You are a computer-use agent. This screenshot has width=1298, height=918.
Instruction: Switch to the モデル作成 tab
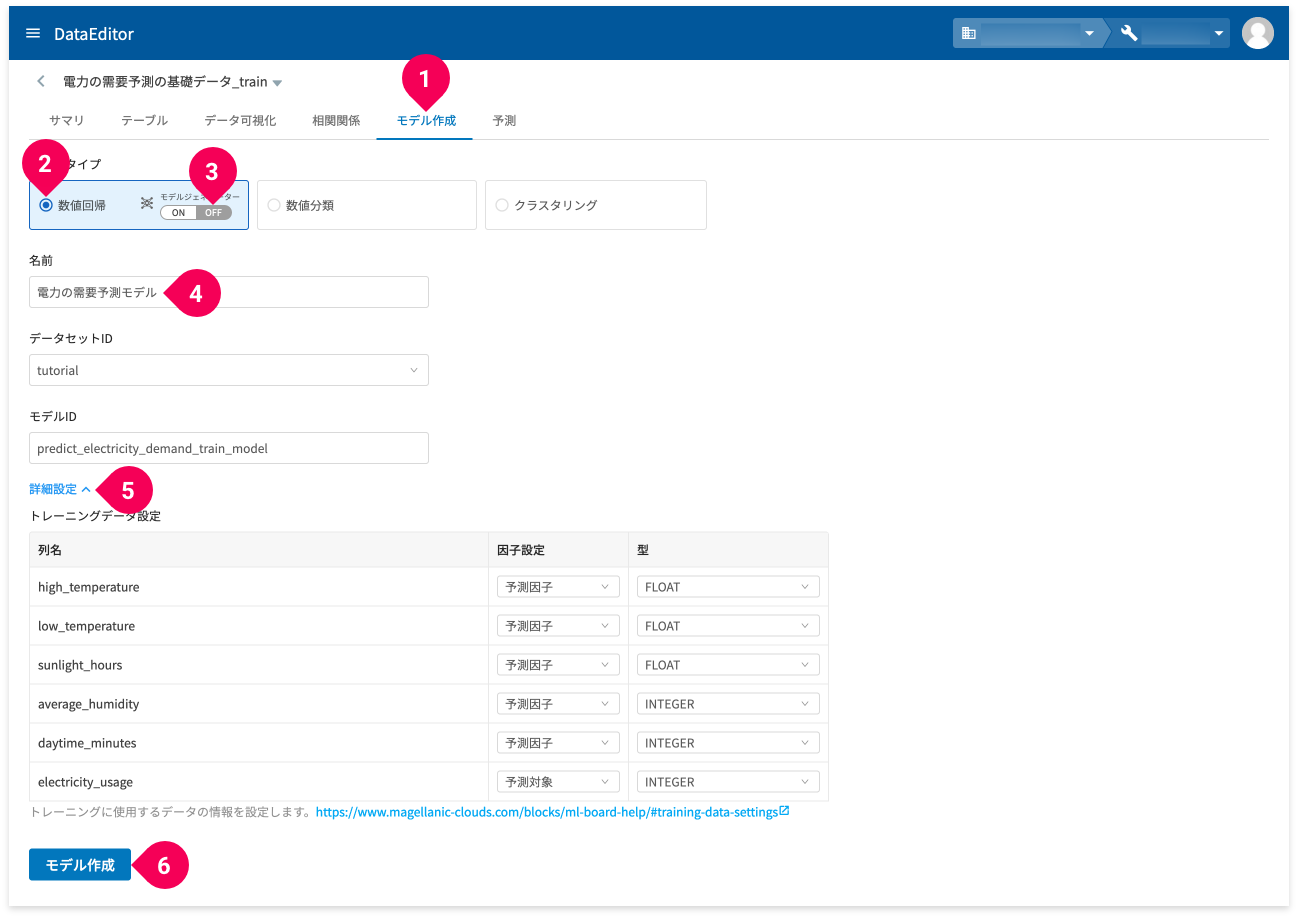[x=425, y=120]
